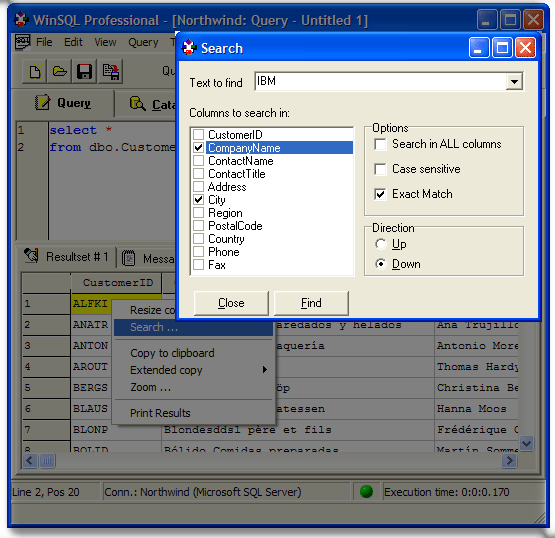Choose Zoom... from the context menu
555x538 pixels.
click(x=193, y=387)
